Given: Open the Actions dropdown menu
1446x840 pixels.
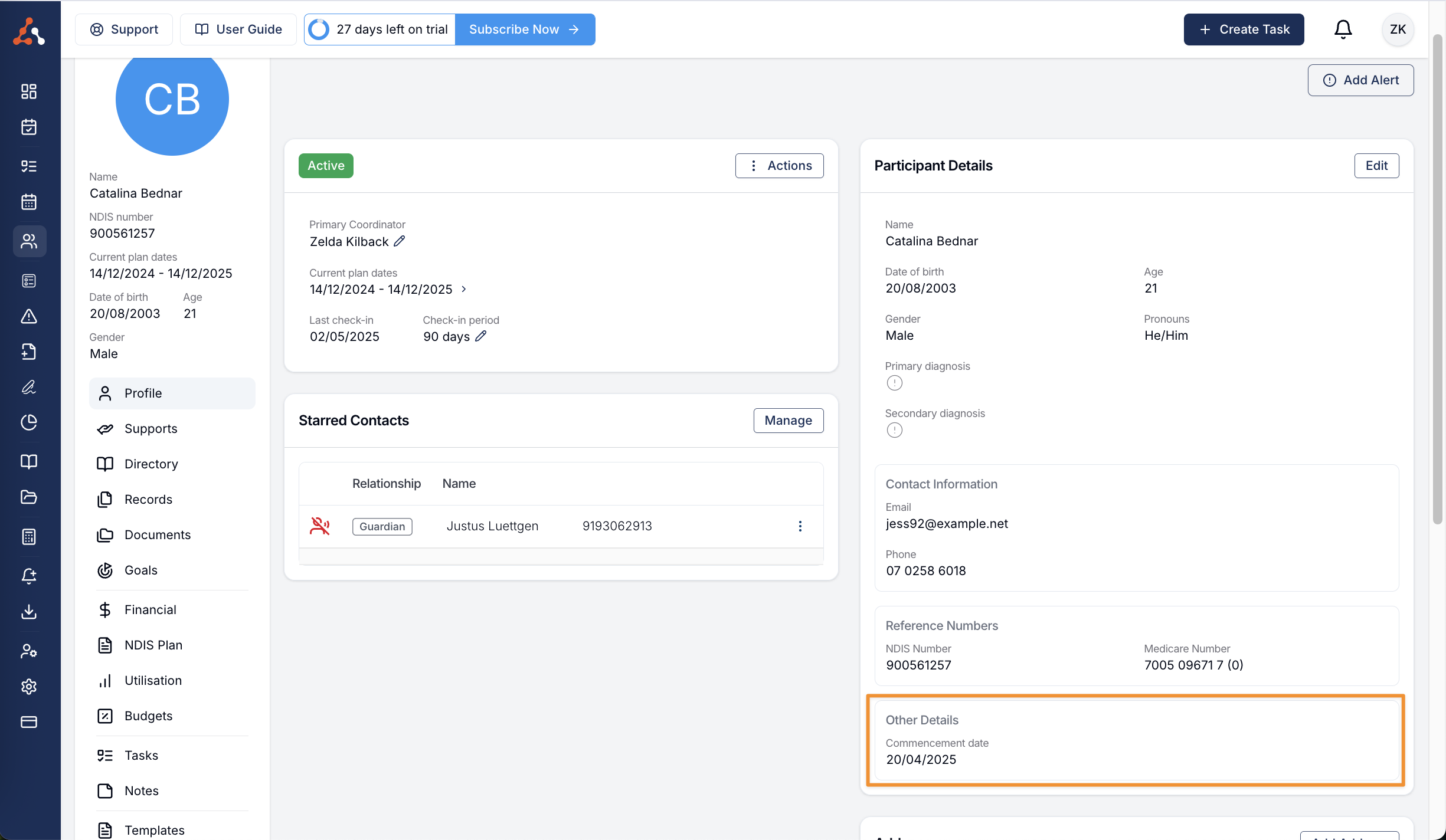Looking at the screenshot, I should tap(779, 166).
